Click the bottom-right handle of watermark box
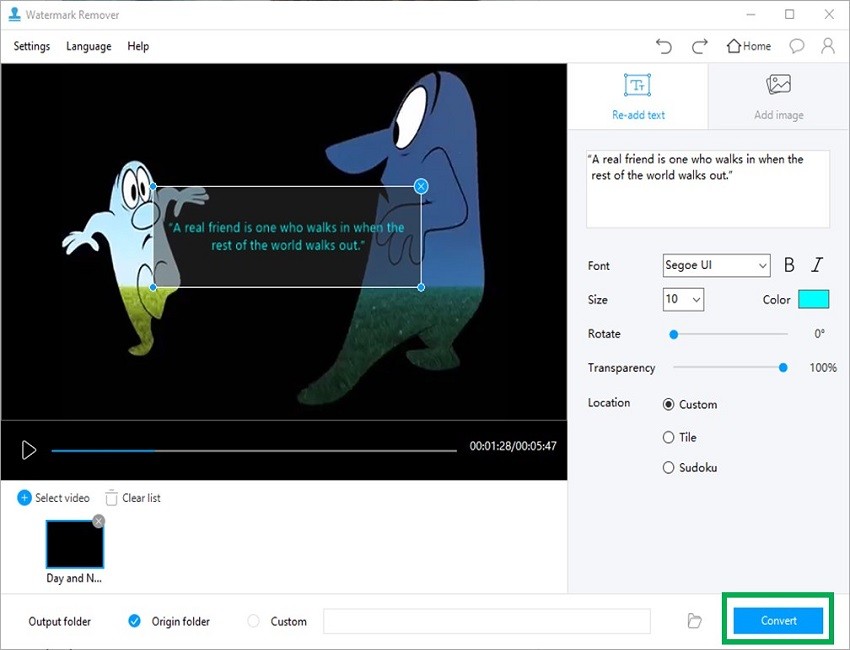This screenshot has width=850, height=650. 421,287
